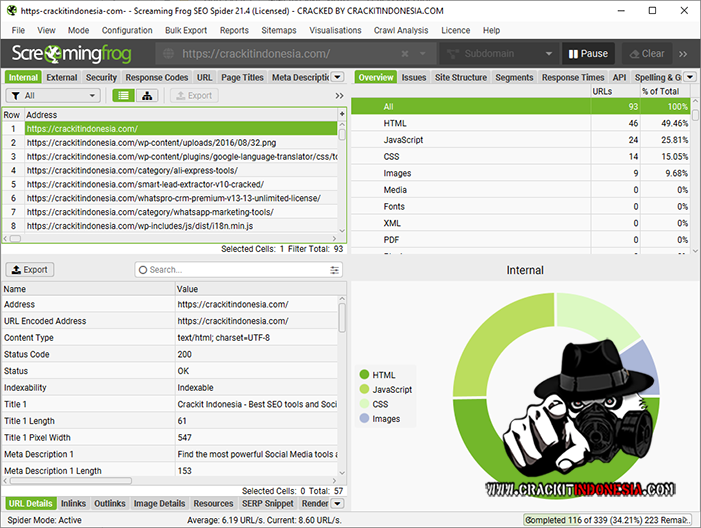Expand more tabs in the Overview panel
Screen dimensions: 701x528
point(690,77)
